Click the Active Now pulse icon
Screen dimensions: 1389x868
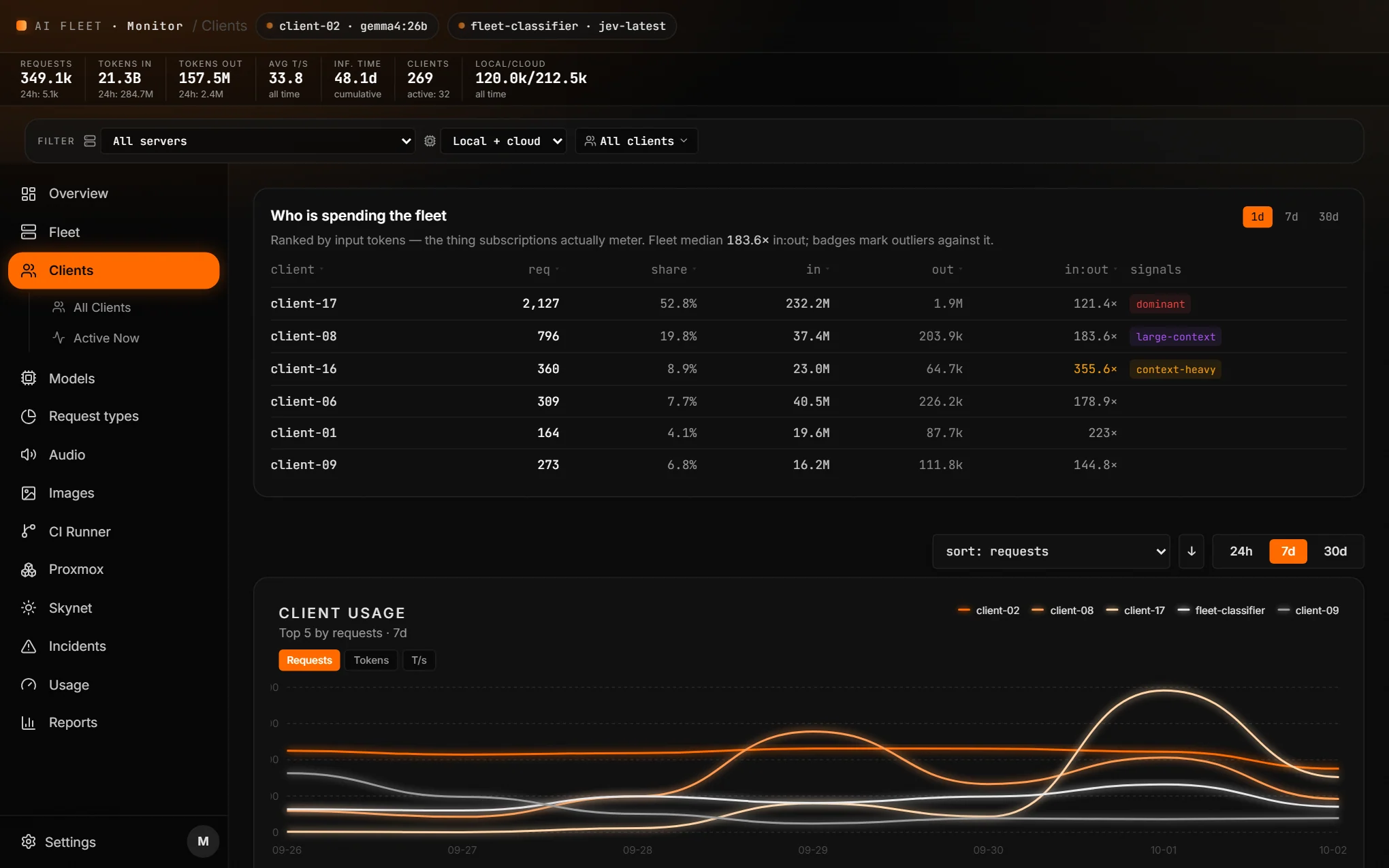[x=59, y=338]
